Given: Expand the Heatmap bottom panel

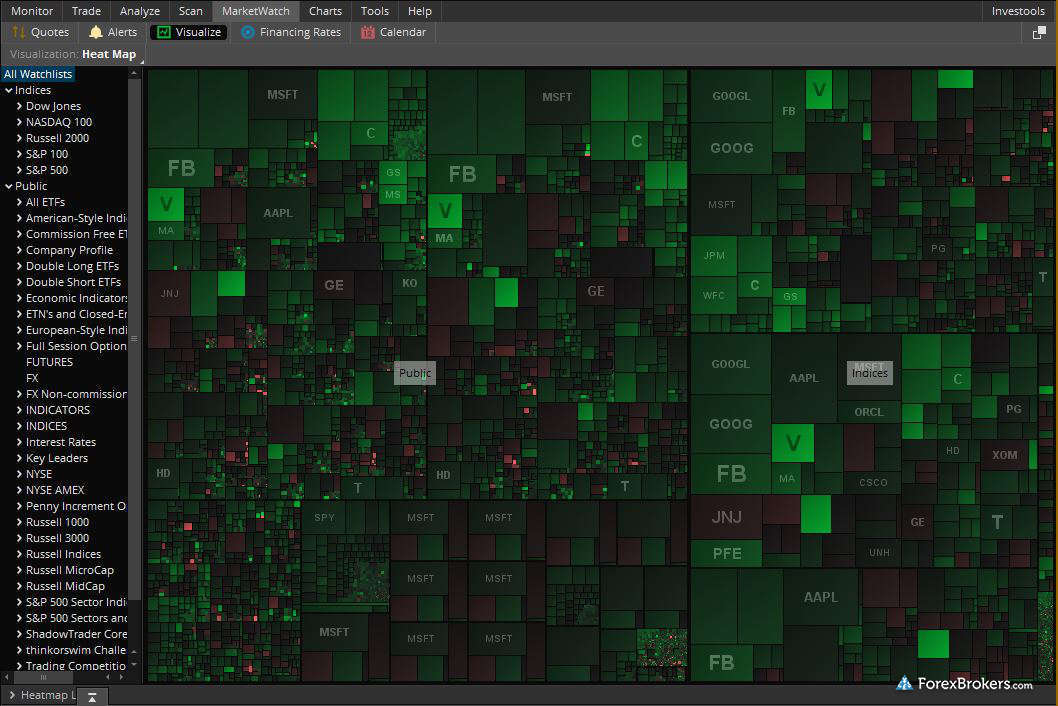Looking at the screenshot, I should tap(12, 695).
